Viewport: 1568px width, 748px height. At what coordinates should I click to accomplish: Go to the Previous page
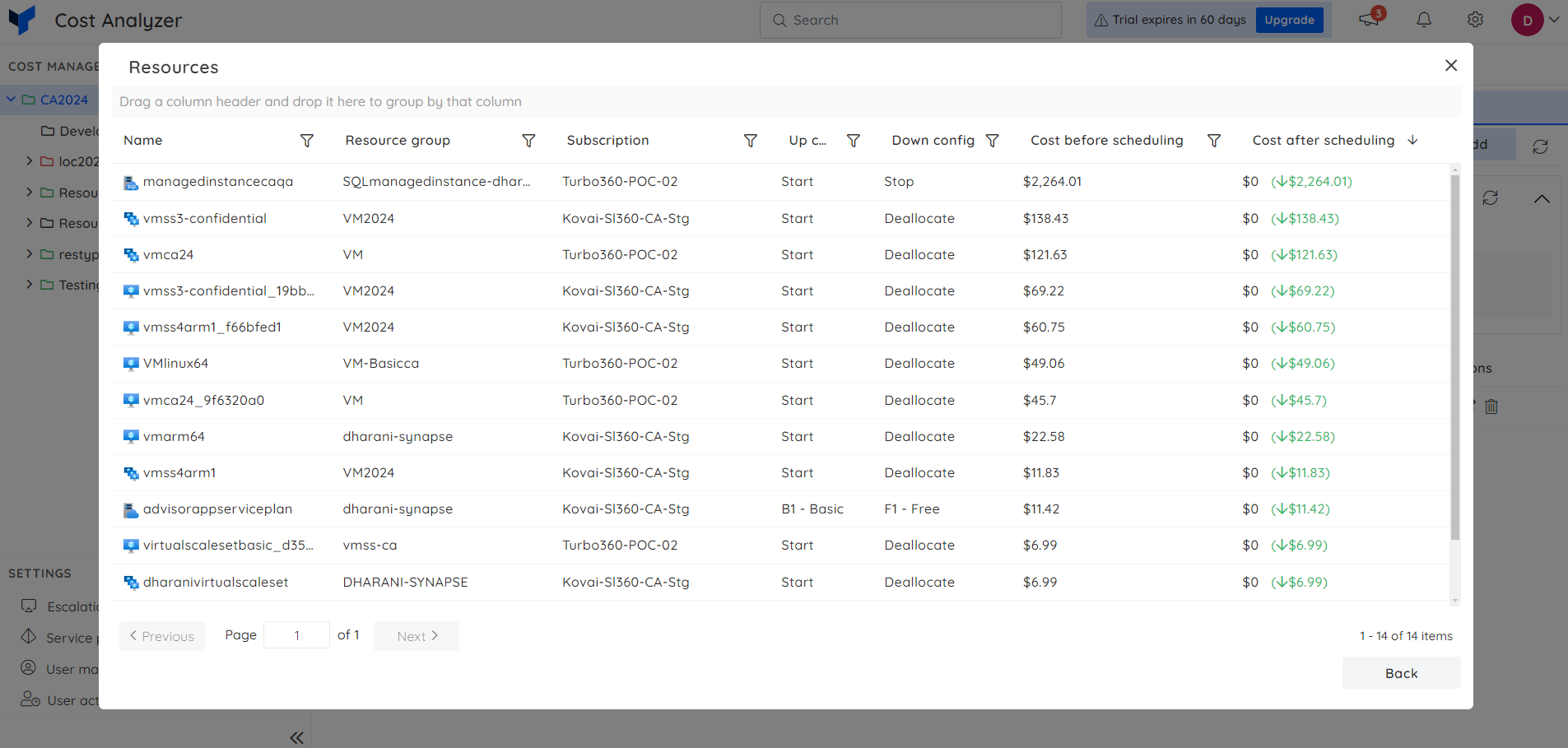pos(162,636)
